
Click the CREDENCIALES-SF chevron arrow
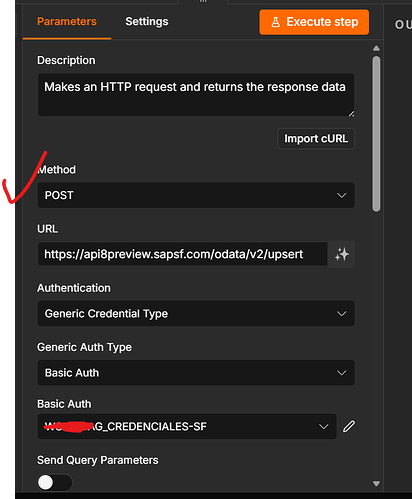[x=323, y=427]
